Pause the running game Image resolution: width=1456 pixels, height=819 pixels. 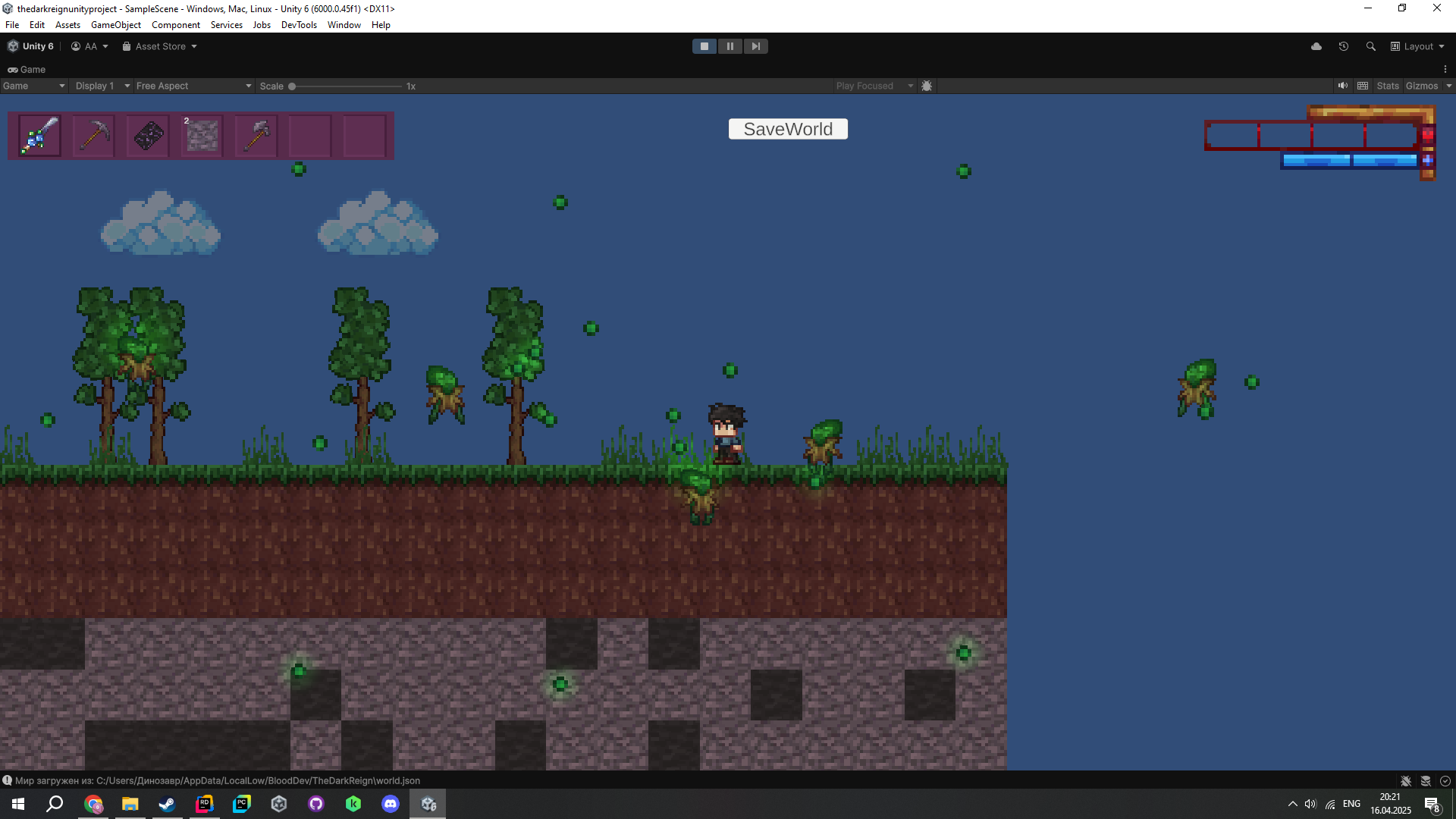730,46
